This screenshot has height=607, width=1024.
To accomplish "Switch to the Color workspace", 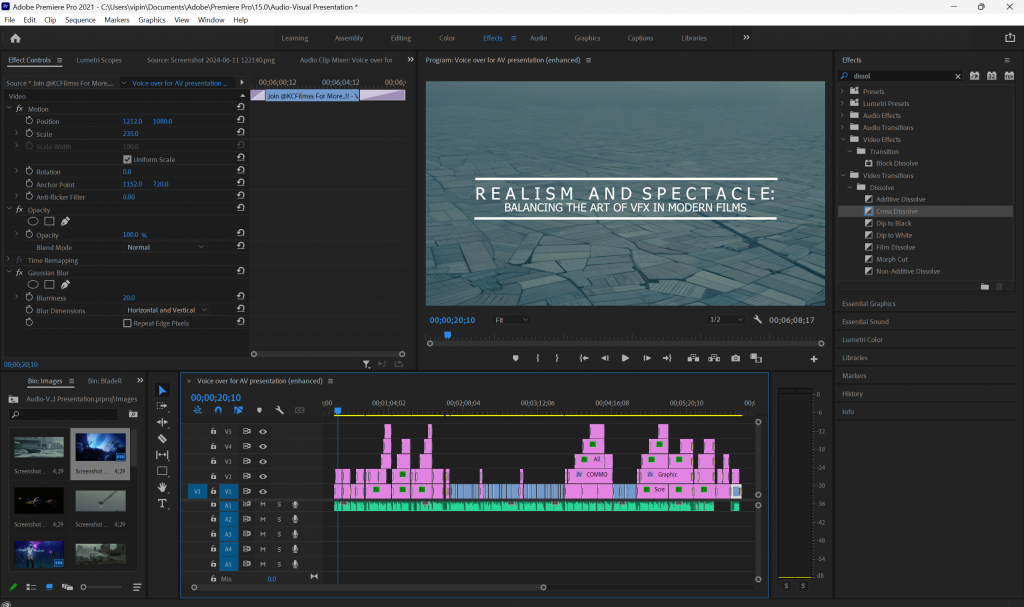I will coord(447,38).
